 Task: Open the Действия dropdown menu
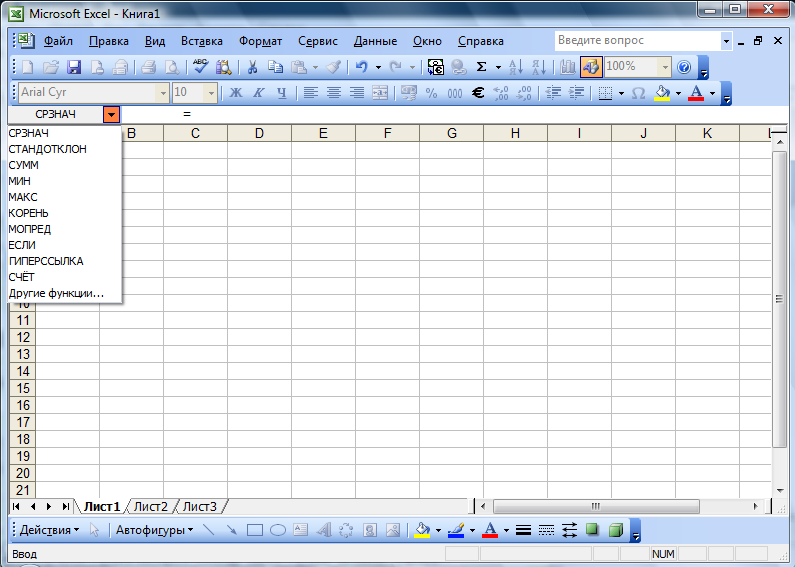coord(49,530)
